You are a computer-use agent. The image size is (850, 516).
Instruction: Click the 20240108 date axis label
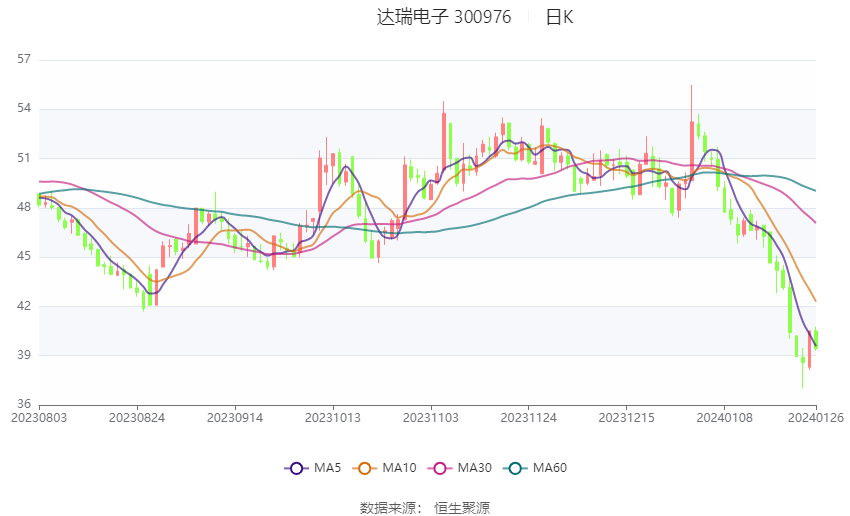725,418
